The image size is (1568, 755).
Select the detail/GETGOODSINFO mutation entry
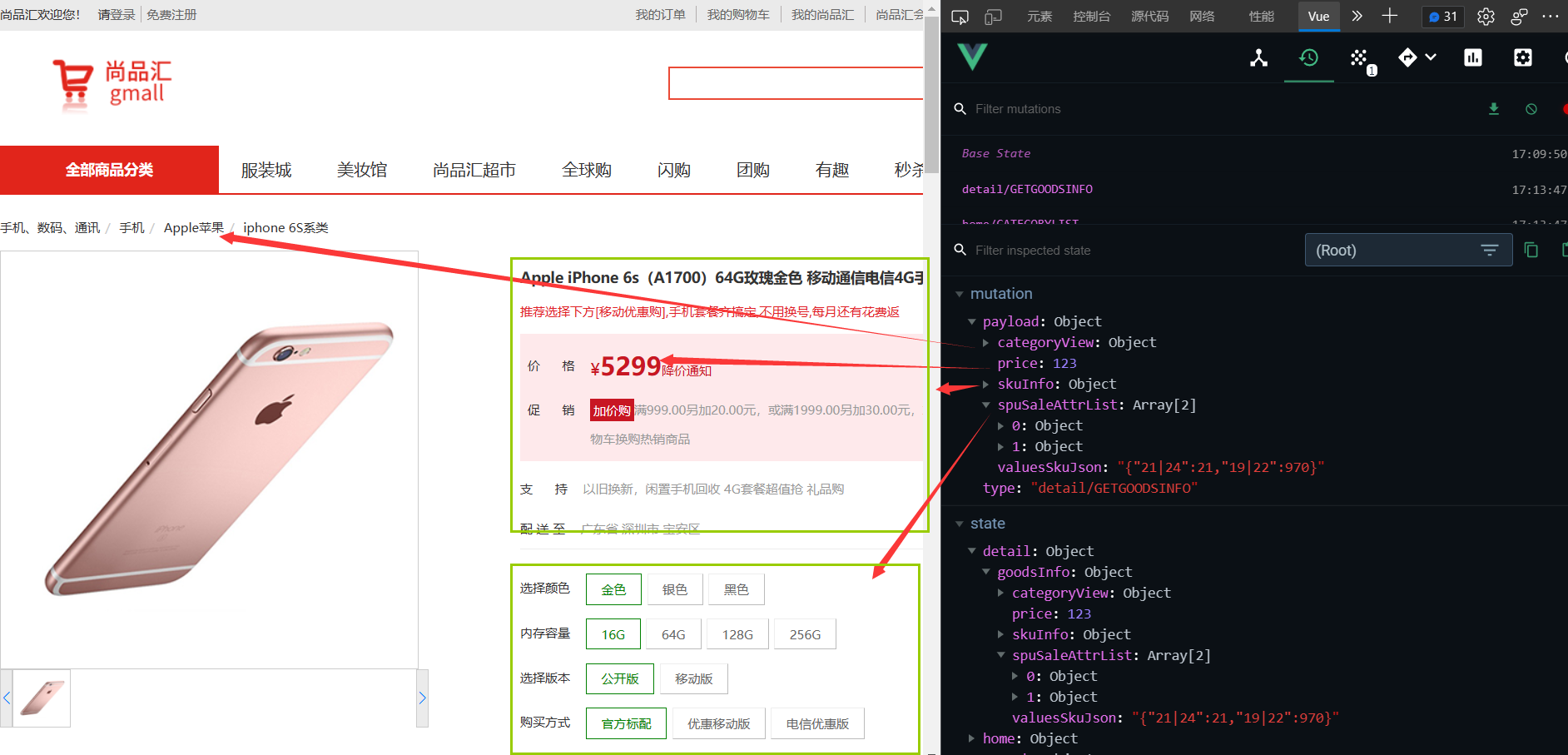coord(1254,189)
